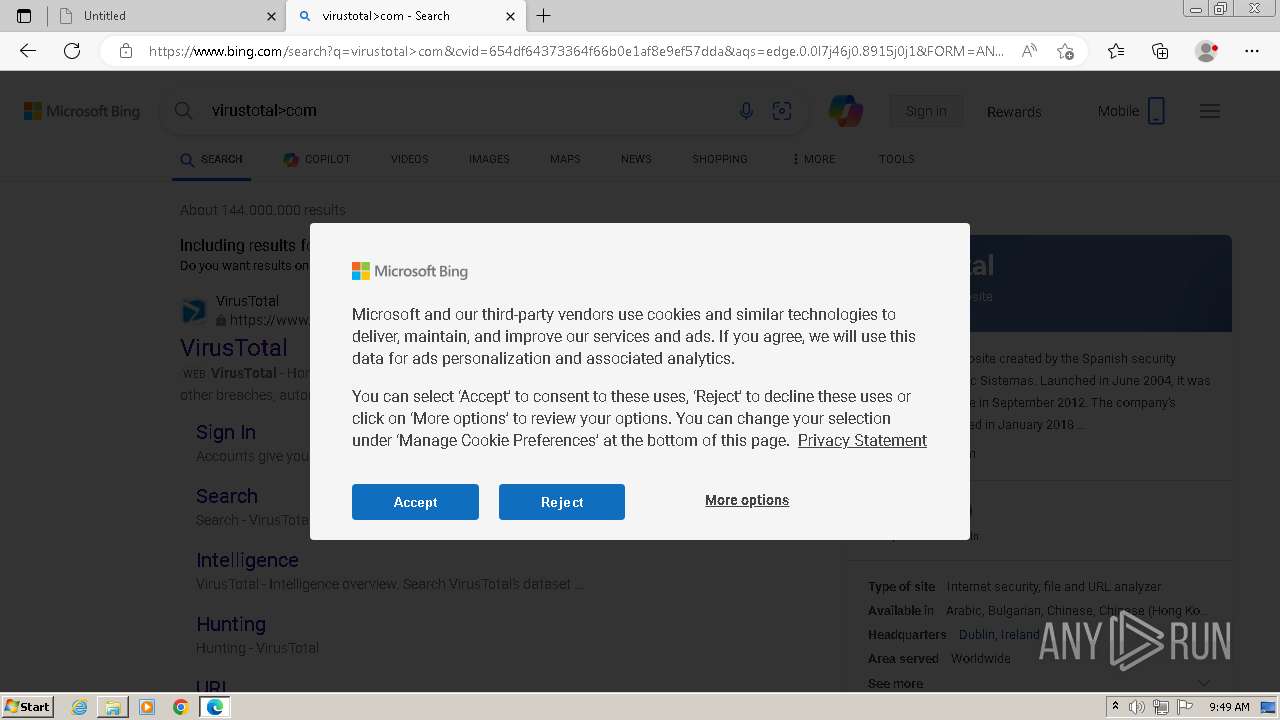Open Rewards

(x=1014, y=112)
